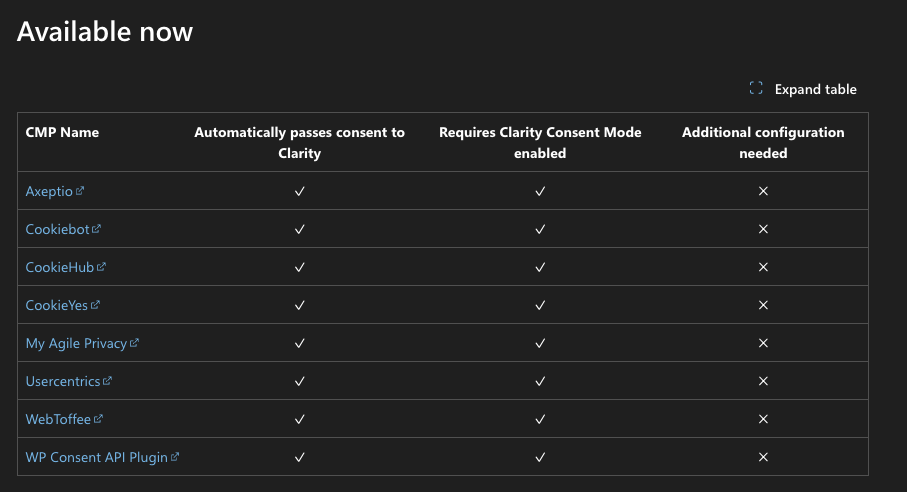Click external link icon beside CookieHub
Image resolution: width=907 pixels, height=492 pixels.
click(x=102, y=266)
